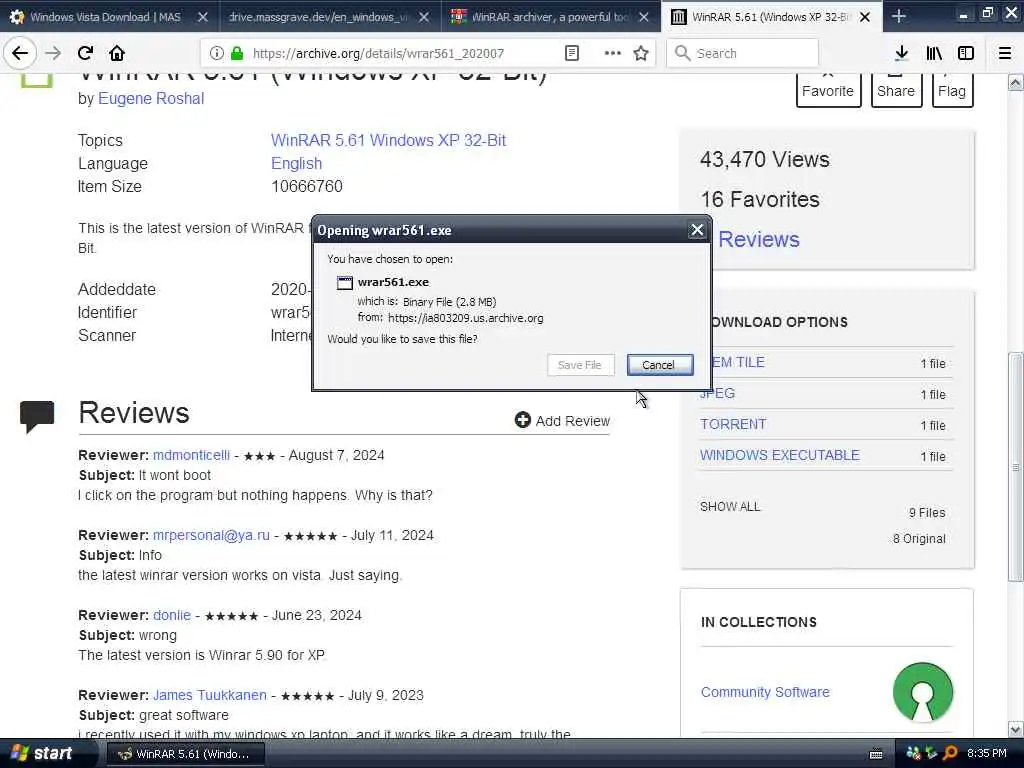
Task: Open a new tab with plus
Action: 899,16
